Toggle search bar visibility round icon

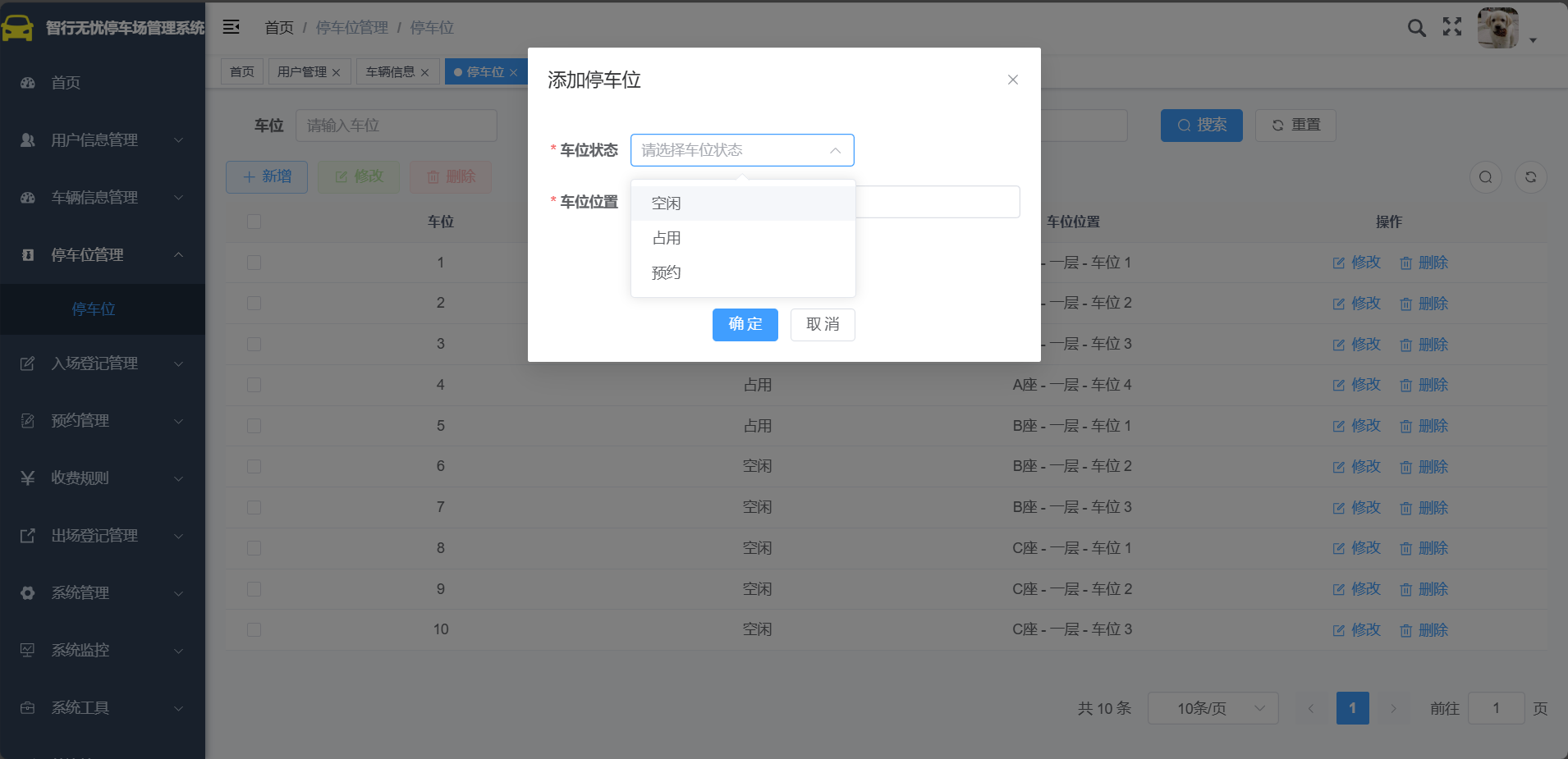point(1486,177)
